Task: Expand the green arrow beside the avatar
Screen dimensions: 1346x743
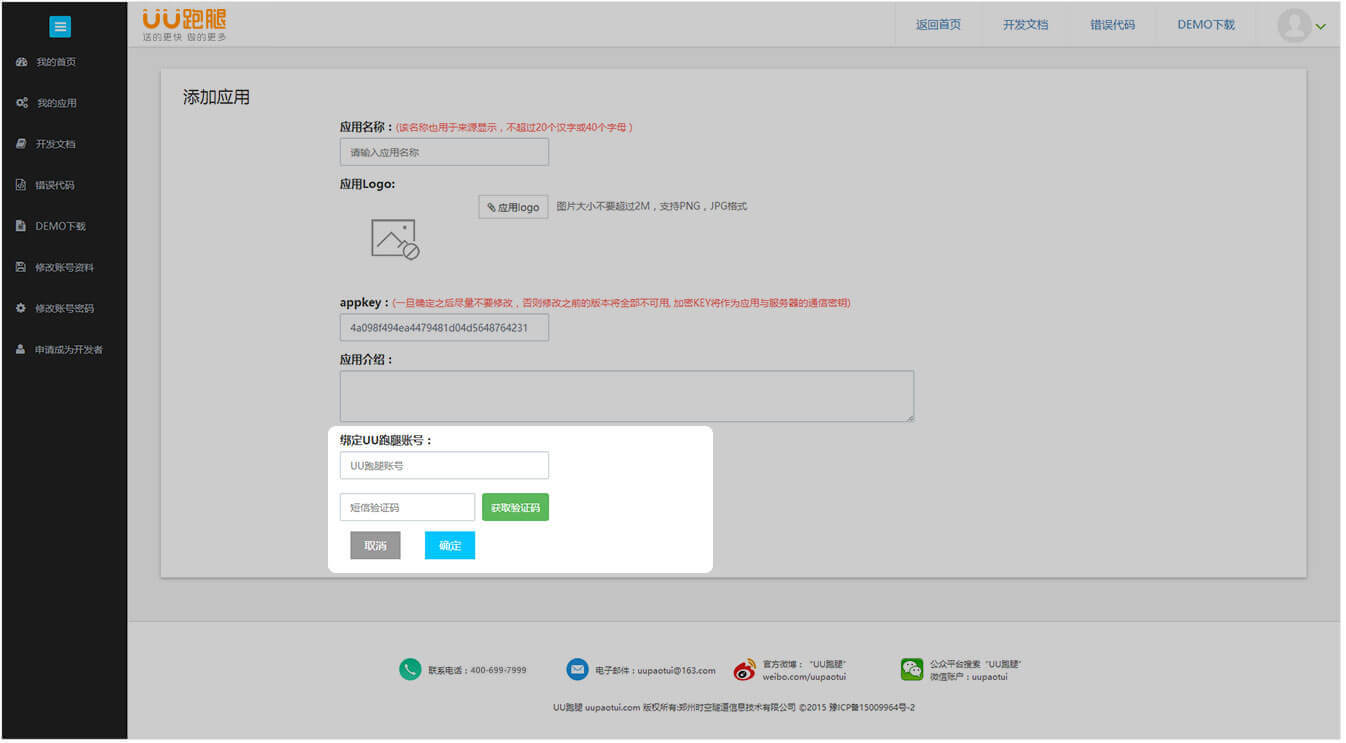Action: click(1321, 26)
